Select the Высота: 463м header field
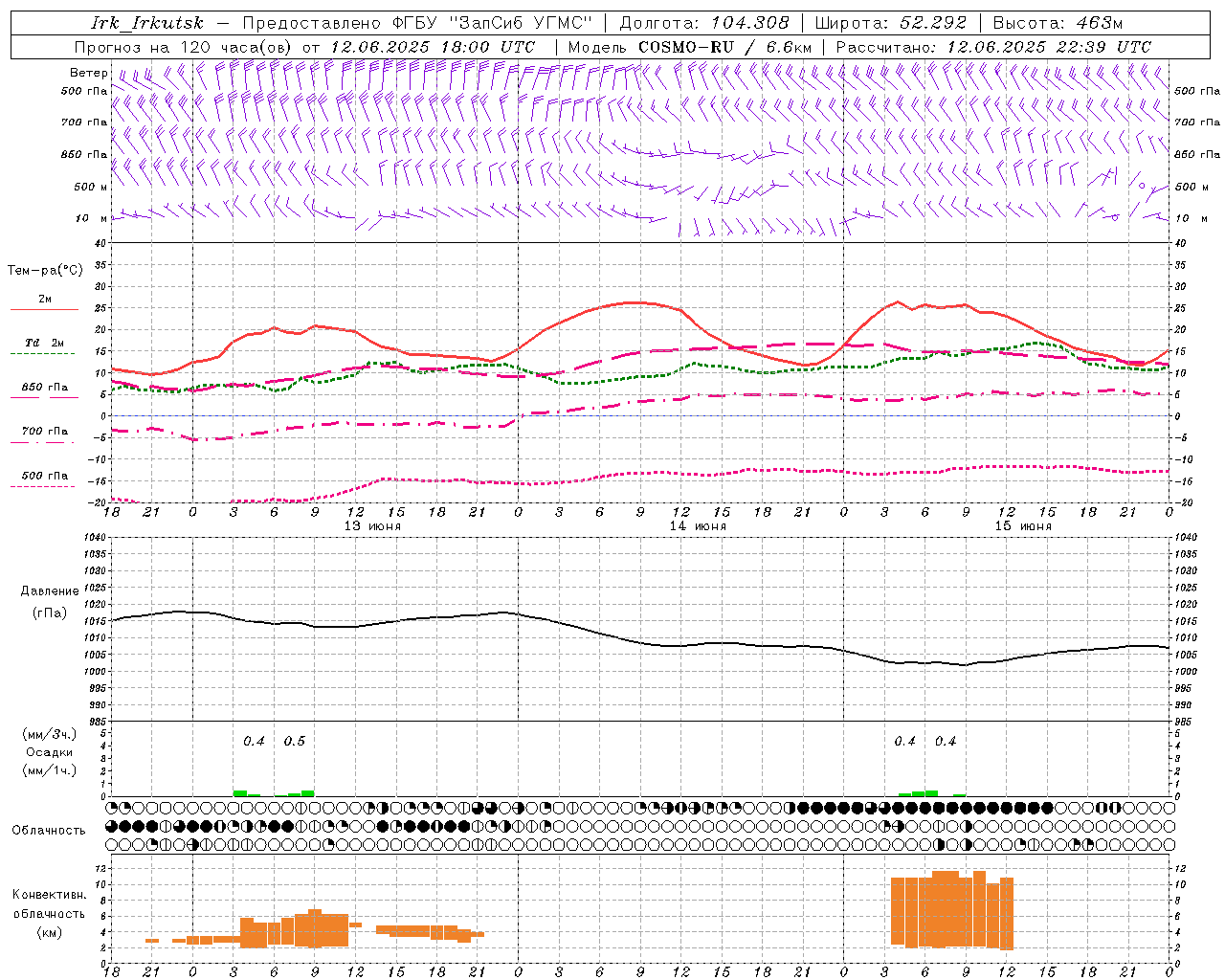Viewport: 1225px width, 980px height. pos(1057,23)
